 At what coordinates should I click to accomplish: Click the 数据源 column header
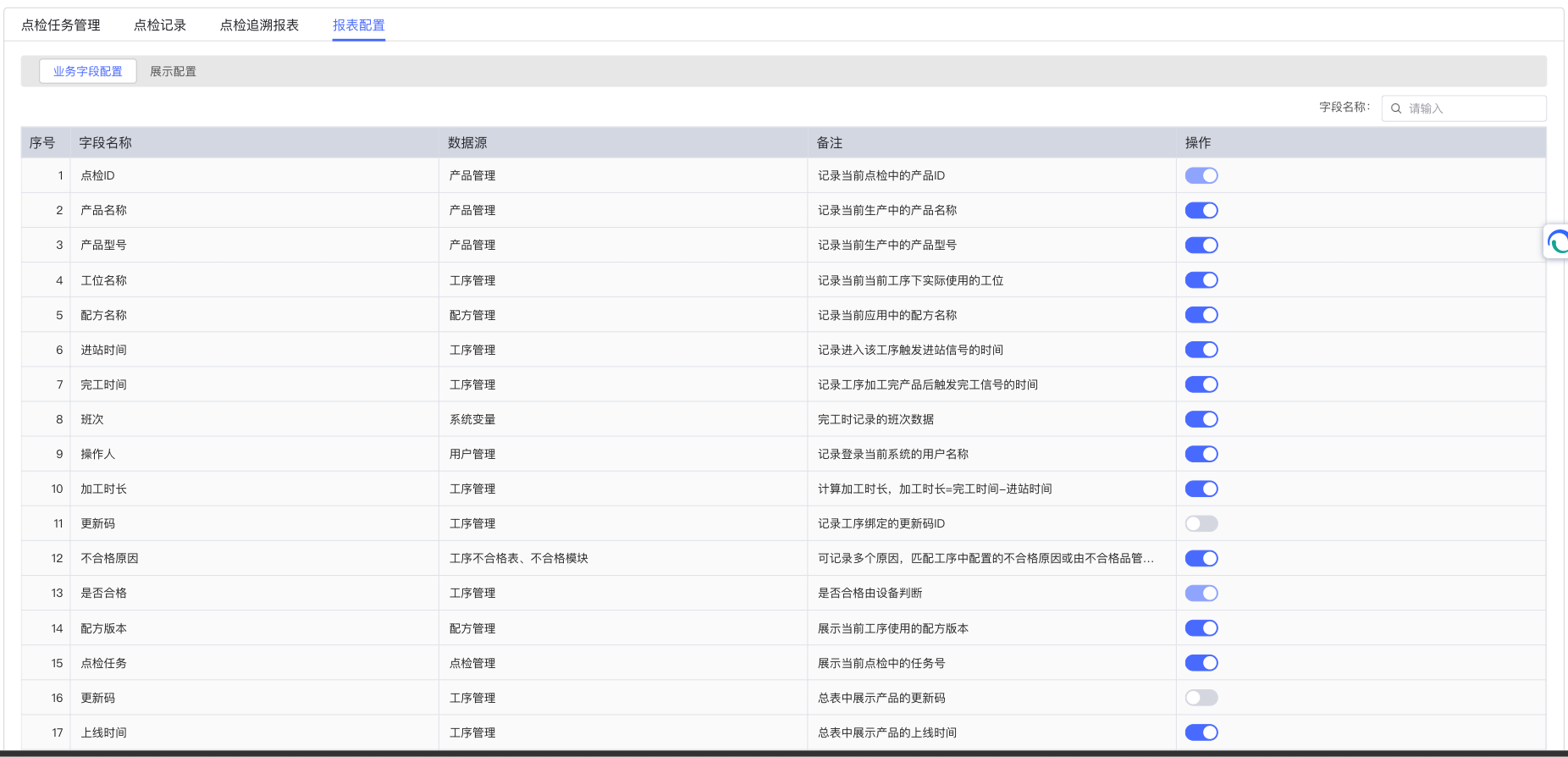[x=467, y=142]
